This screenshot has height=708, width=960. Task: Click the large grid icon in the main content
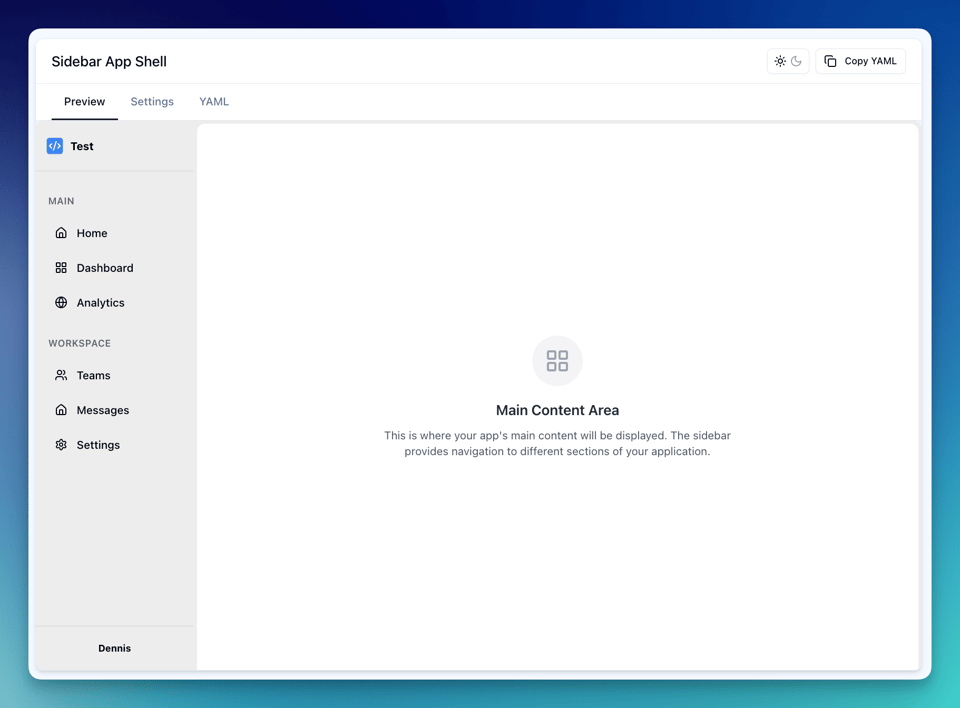(557, 361)
